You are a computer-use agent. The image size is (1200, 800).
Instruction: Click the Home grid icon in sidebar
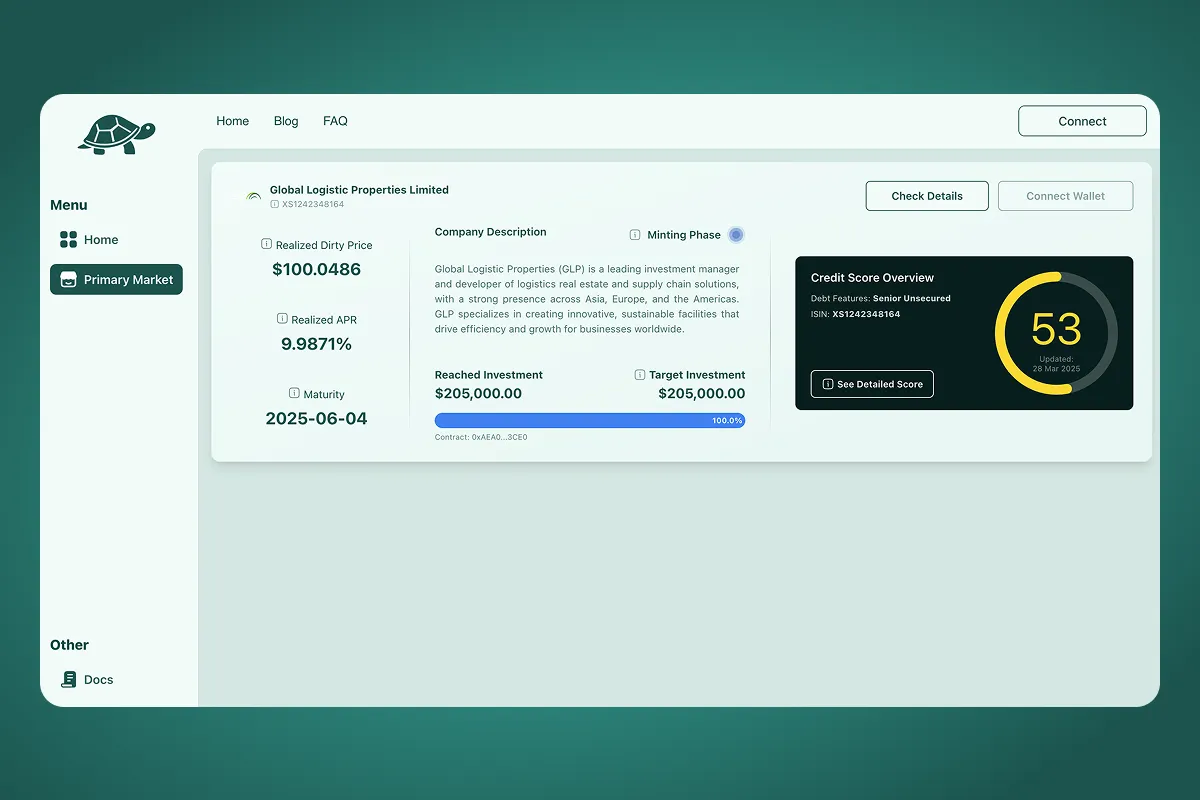68,240
